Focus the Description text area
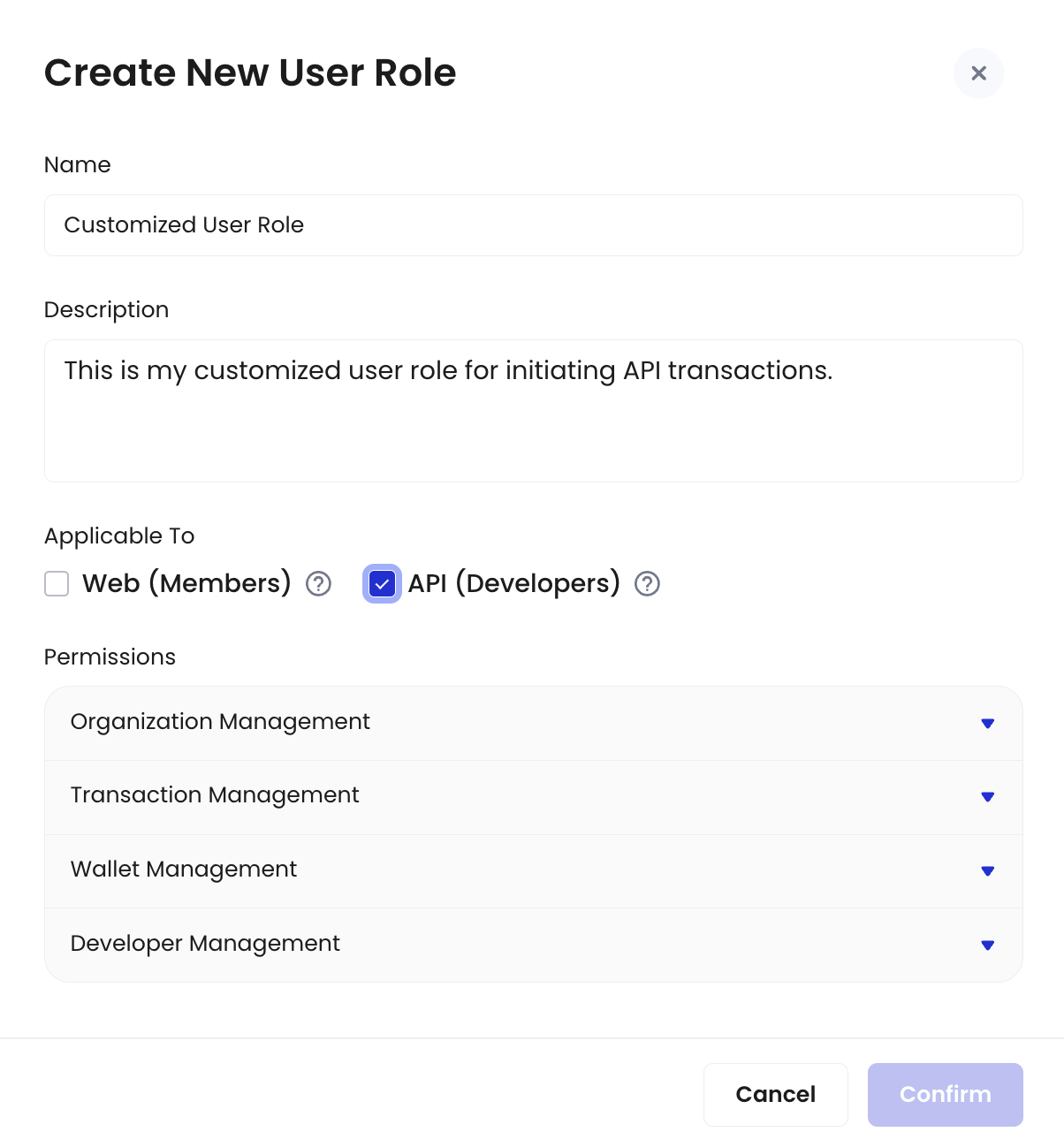The width and height of the screenshot is (1064, 1147). (534, 411)
